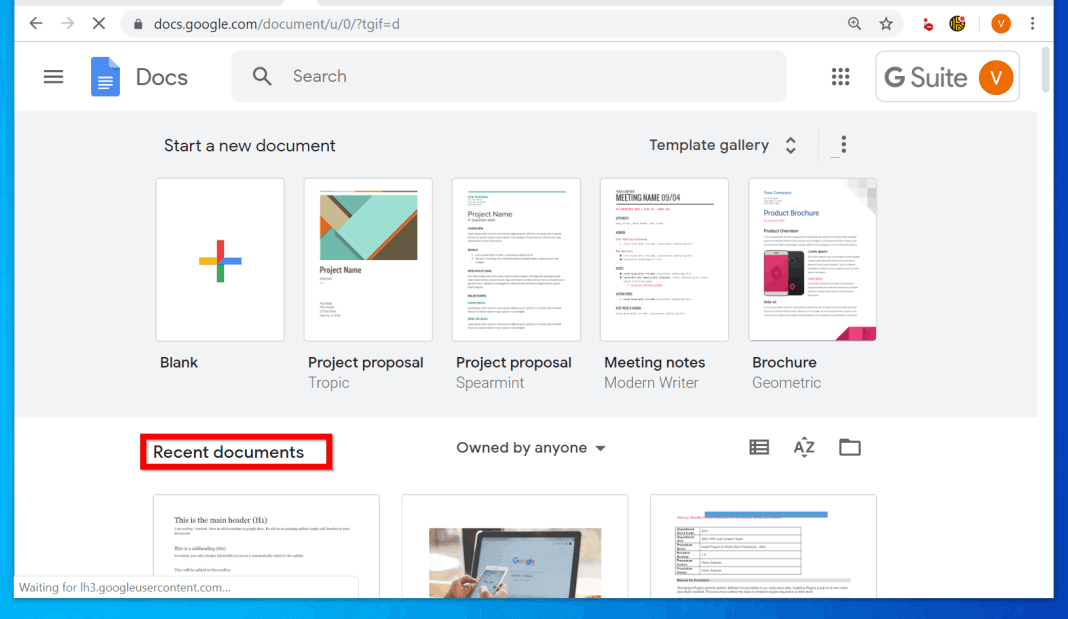
Task: Open the Project proposal Tropic template thumbnail
Action: click(x=368, y=259)
